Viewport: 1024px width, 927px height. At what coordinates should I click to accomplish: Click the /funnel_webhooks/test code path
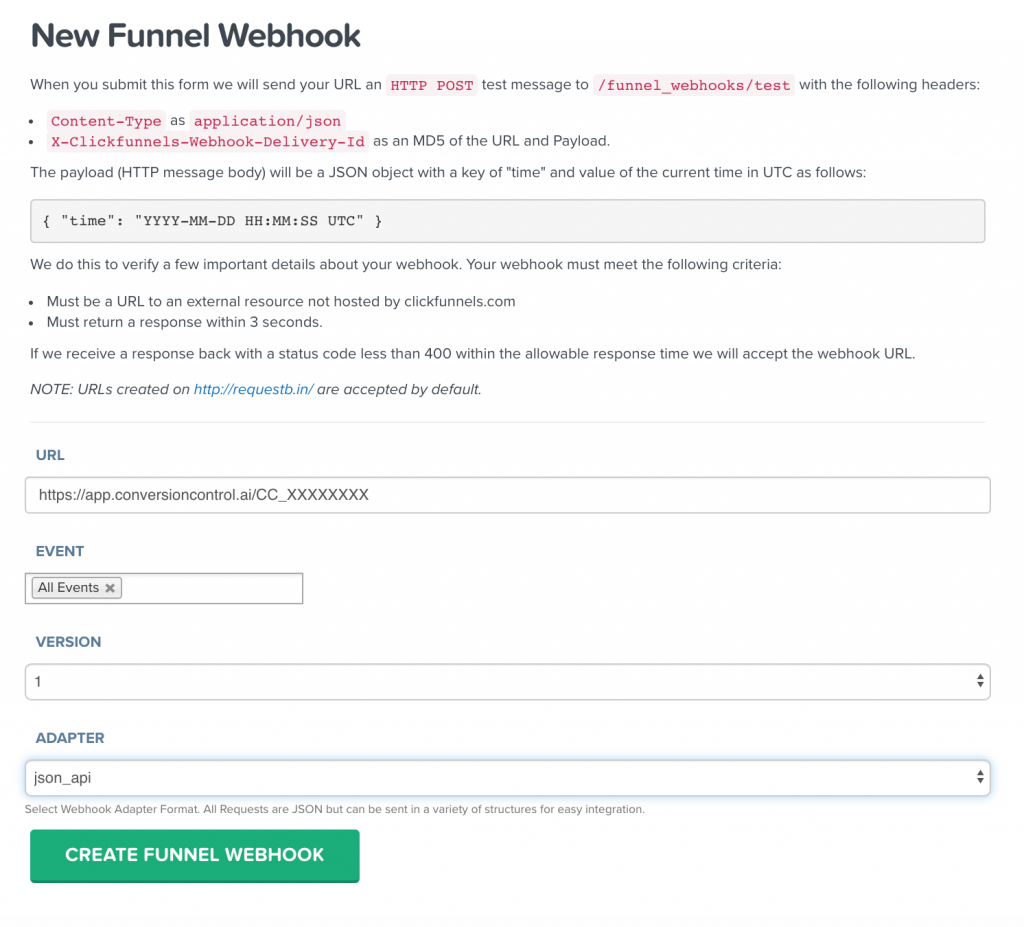(x=693, y=85)
